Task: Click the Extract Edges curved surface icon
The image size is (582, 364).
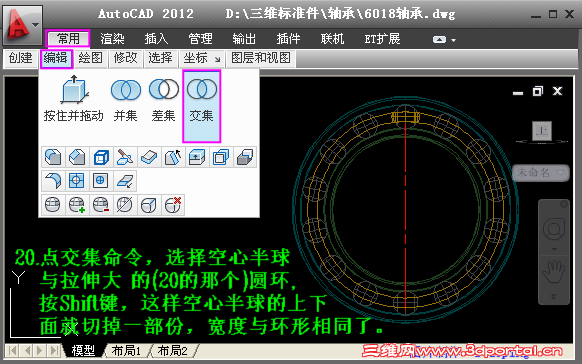Action: 53,181
